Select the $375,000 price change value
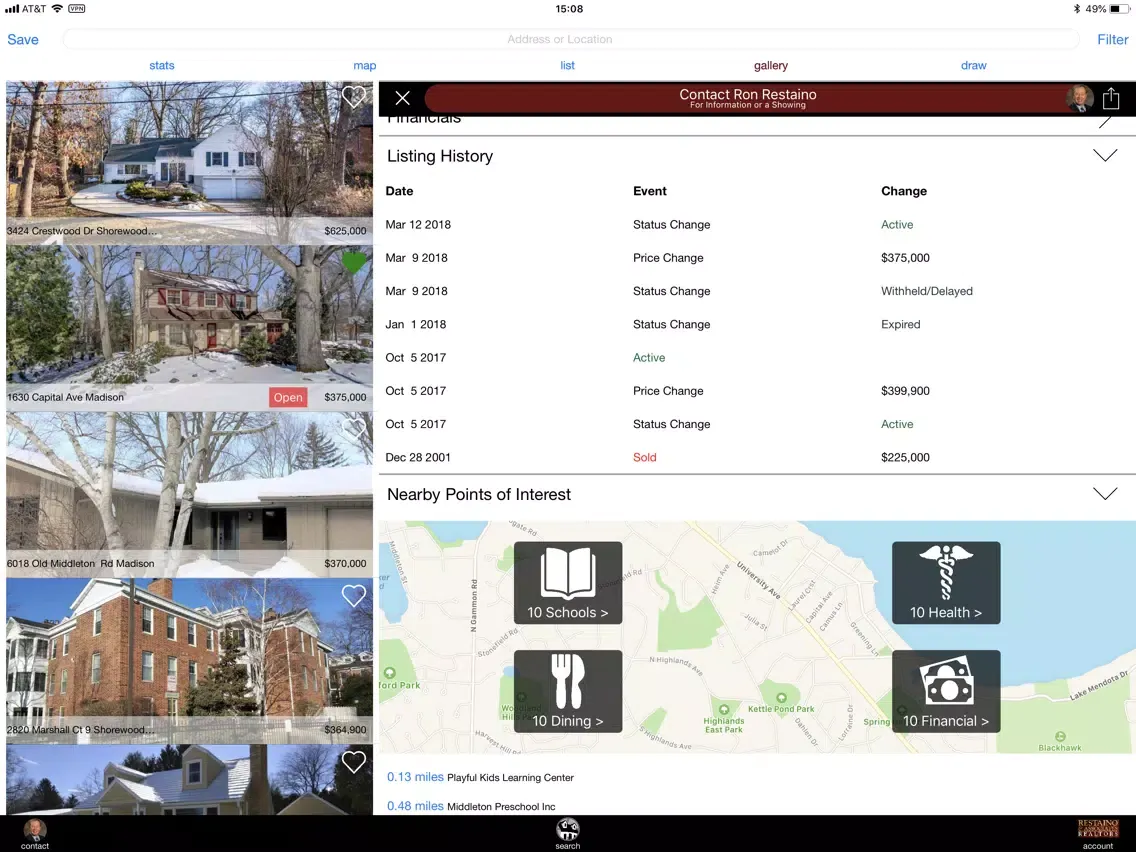 coord(905,258)
